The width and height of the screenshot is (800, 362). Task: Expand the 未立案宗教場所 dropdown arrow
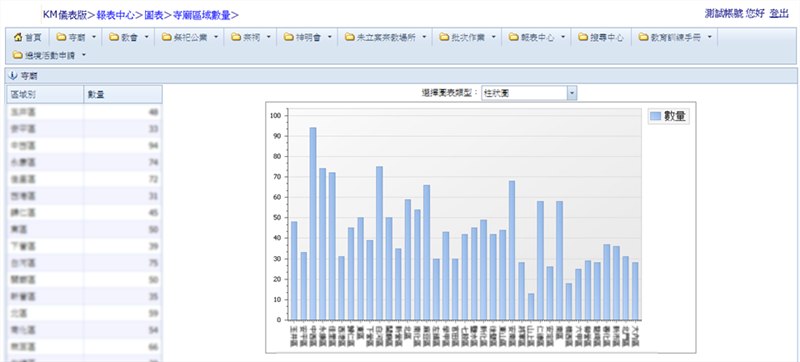[x=424, y=37]
